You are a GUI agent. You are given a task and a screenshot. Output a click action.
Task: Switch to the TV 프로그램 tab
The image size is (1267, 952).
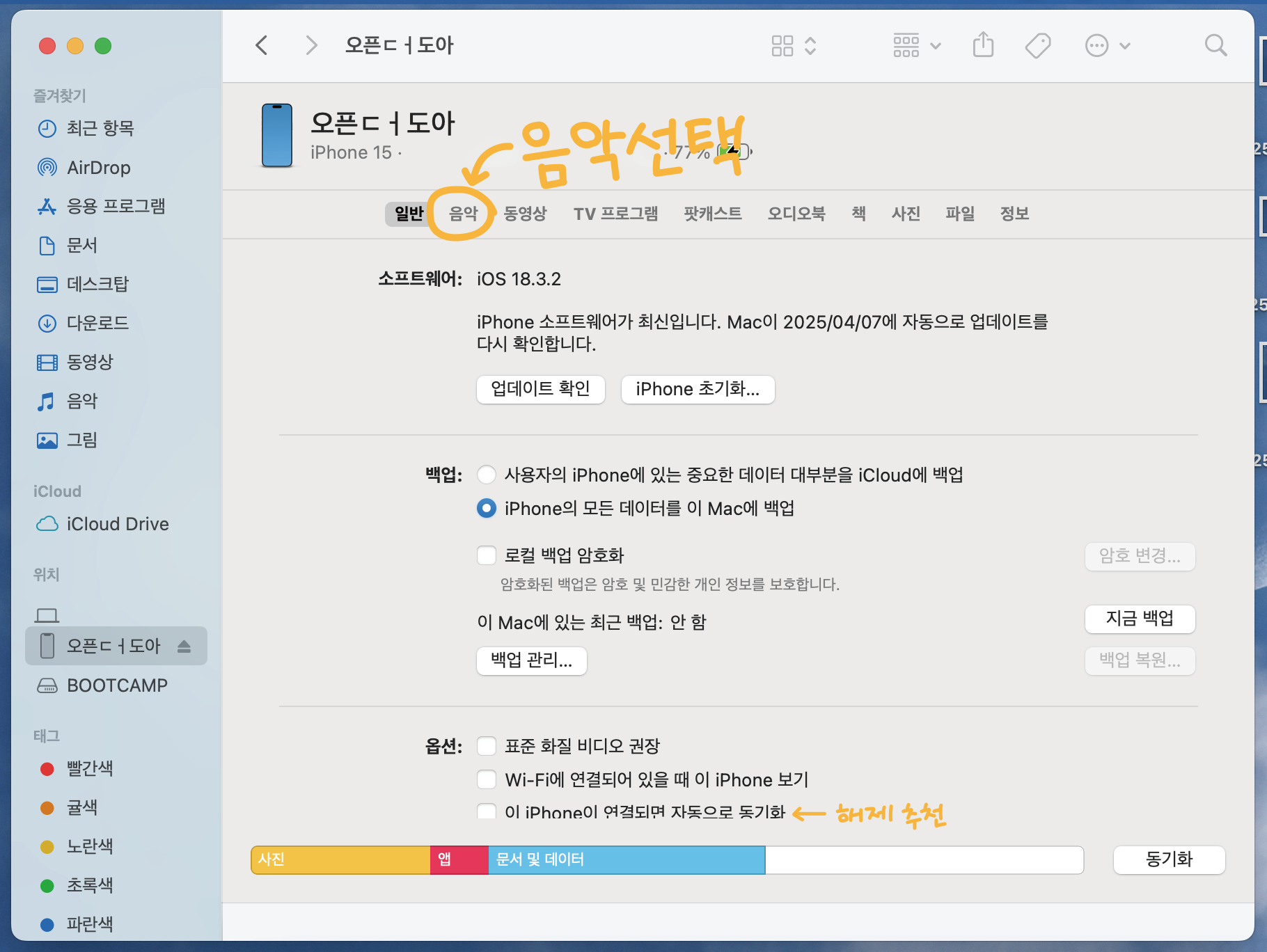[x=616, y=214]
